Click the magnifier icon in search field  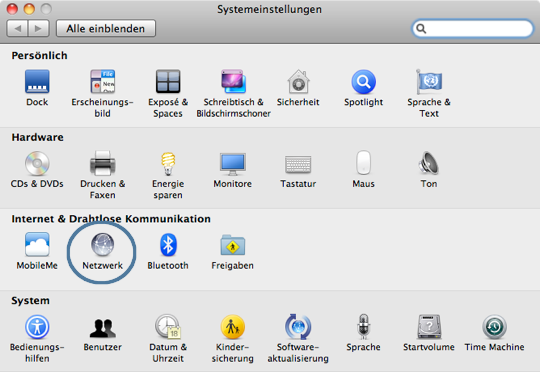coord(421,29)
